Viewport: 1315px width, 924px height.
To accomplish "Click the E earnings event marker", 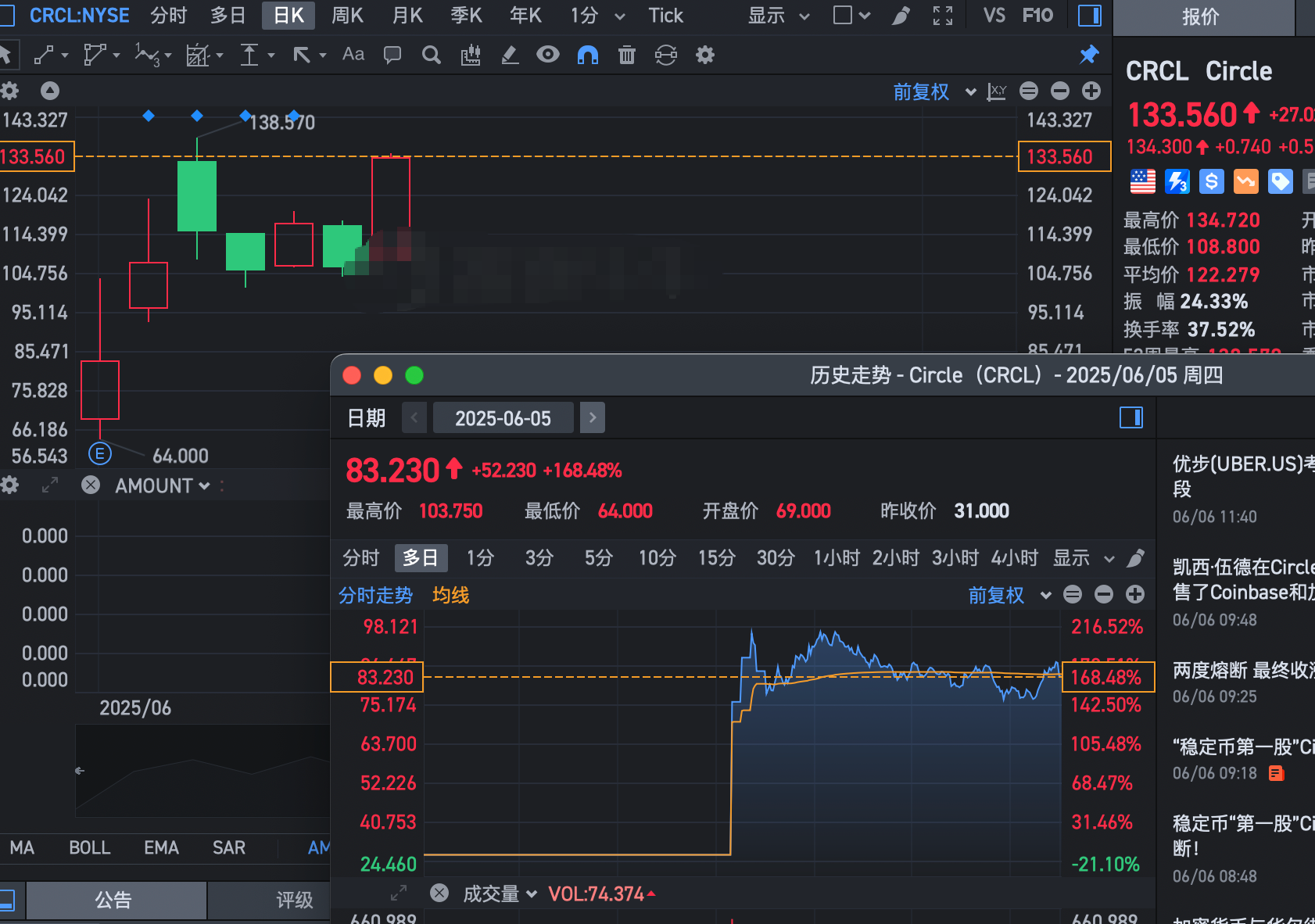I will 100,453.
